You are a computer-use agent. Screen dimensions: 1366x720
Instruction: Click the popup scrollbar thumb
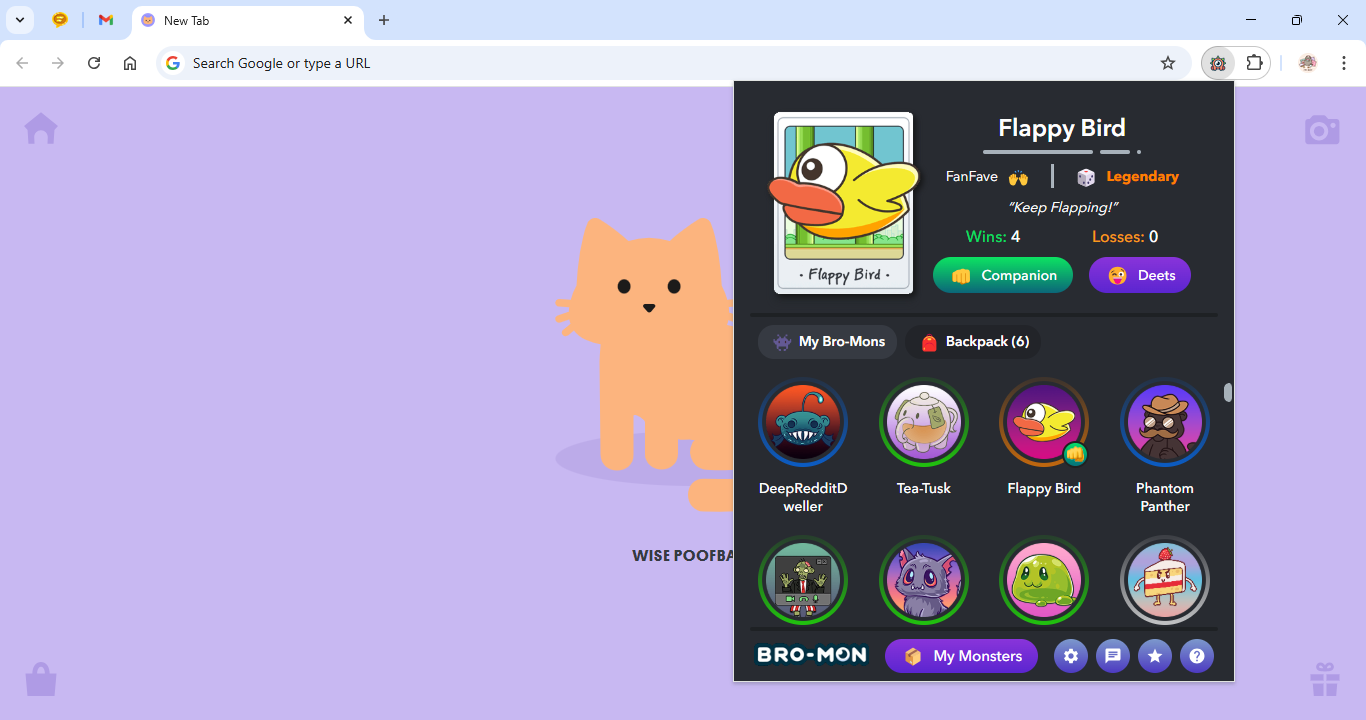(1228, 393)
